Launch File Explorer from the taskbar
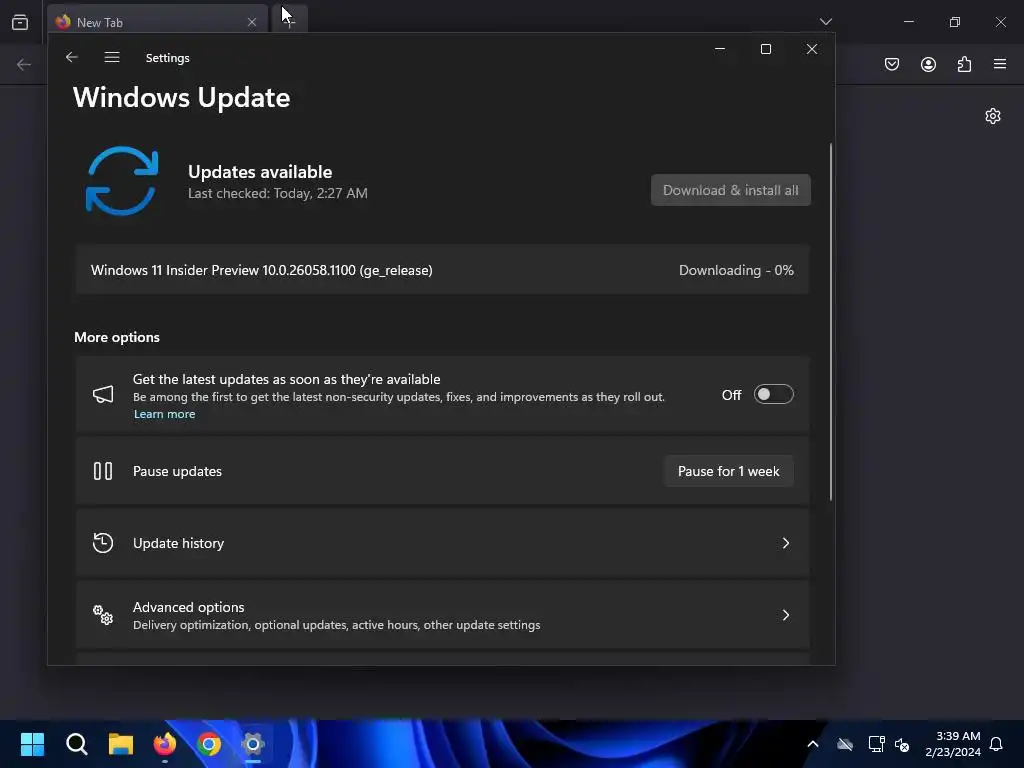 (121, 744)
